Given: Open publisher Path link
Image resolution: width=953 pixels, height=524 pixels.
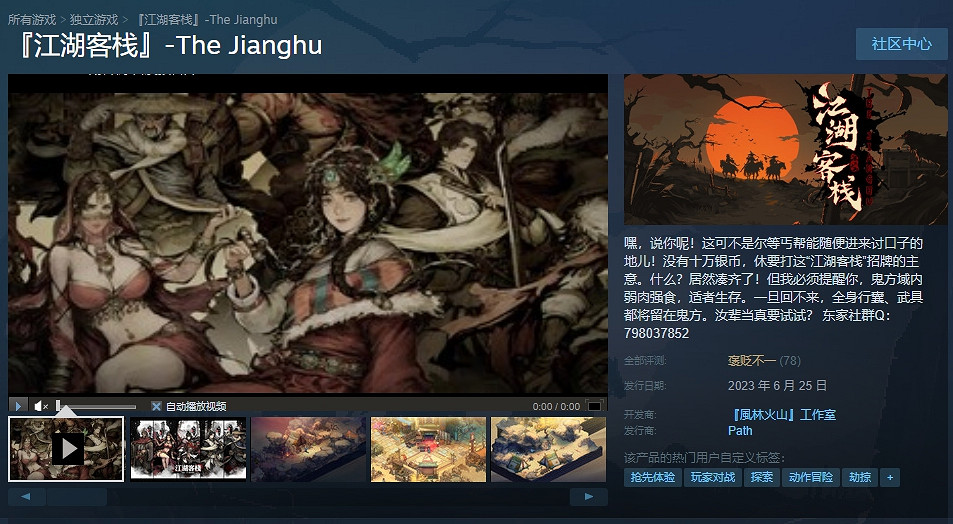Looking at the screenshot, I should [x=740, y=430].
